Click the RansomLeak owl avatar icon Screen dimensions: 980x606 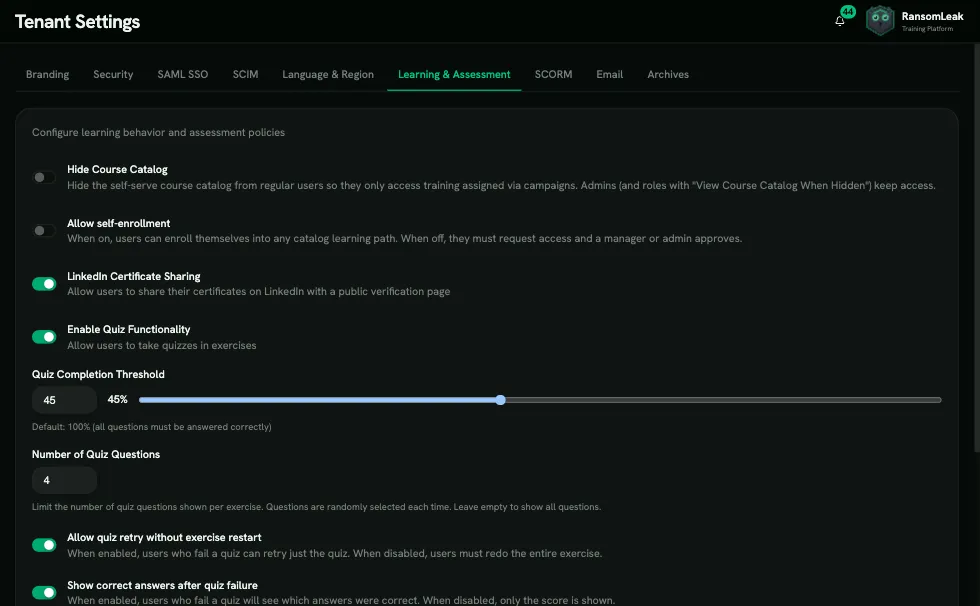tap(880, 21)
